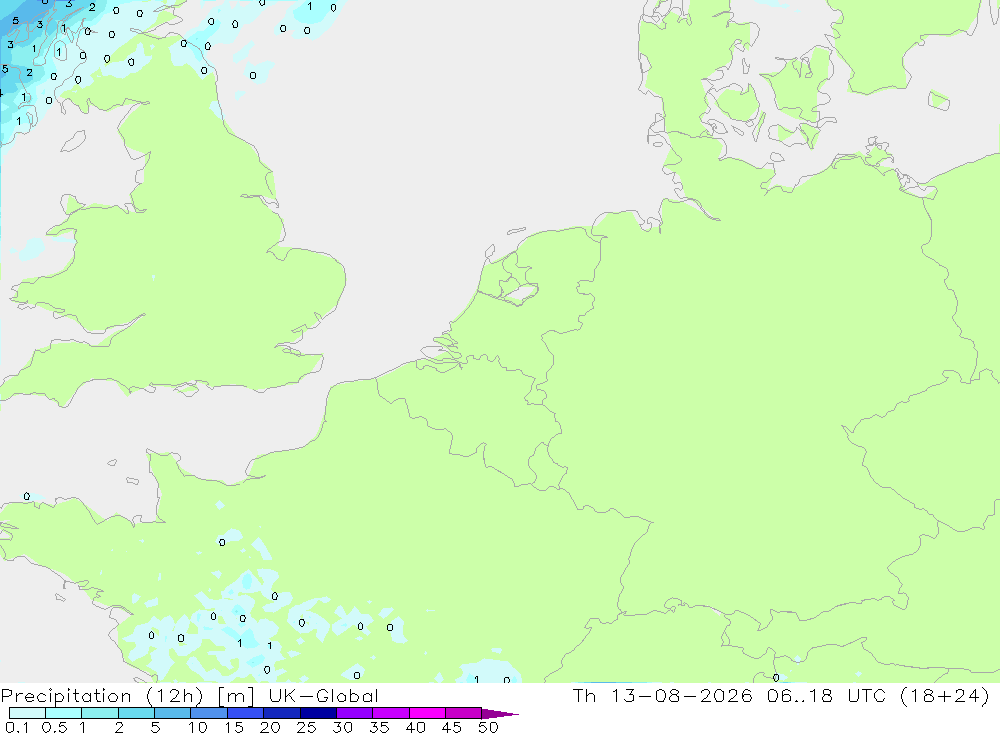Select the color swatch between 2 and 5
This screenshot has width=1000, height=733.
click(136, 713)
